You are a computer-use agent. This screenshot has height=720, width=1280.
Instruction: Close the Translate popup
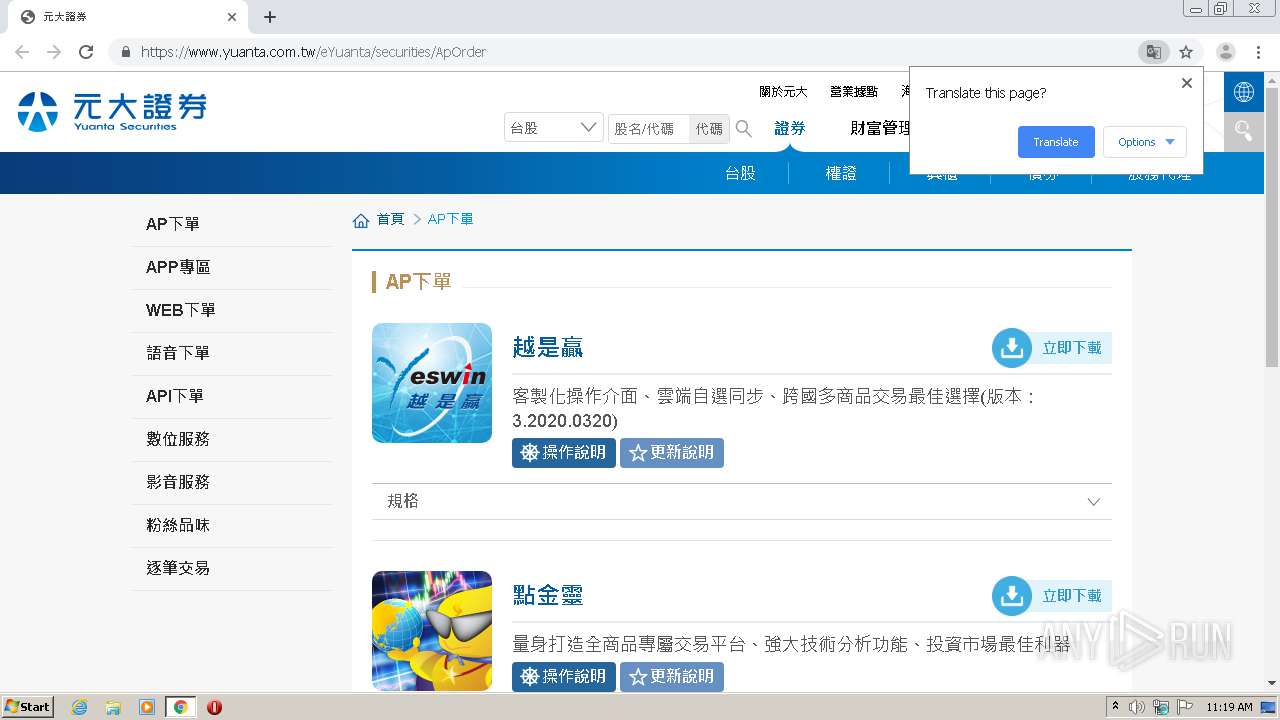pos(1187,83)
